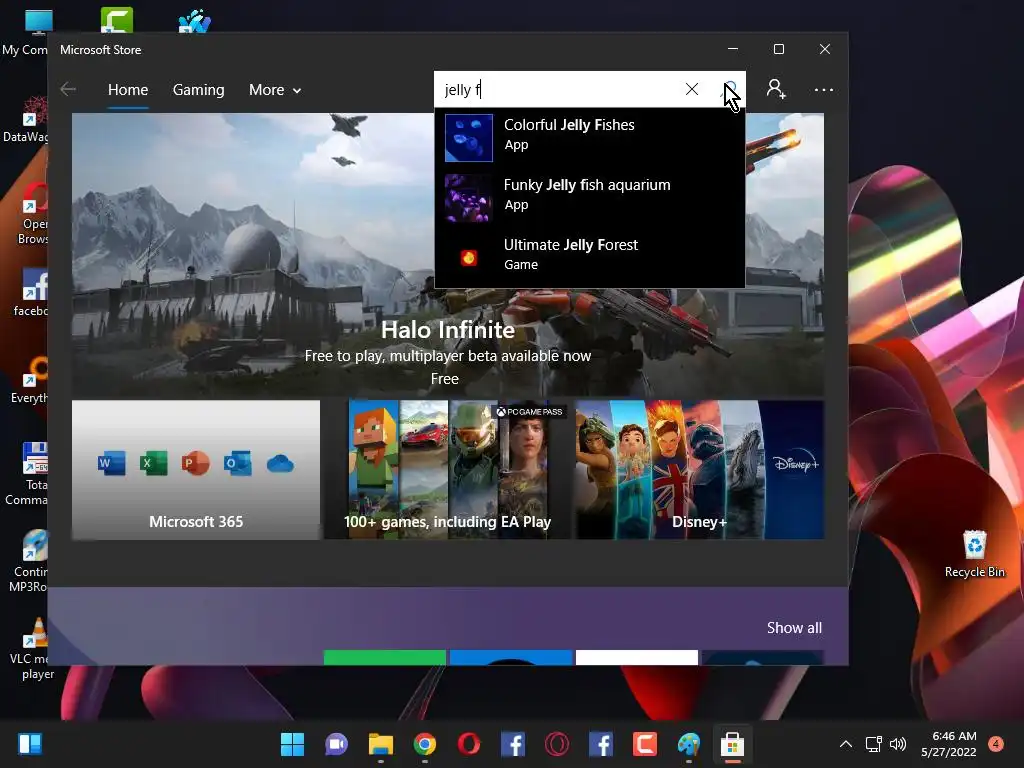Open the Microsoft 365 tile
The height and width of the screenshot is (768, 1024).
point(196,470)
